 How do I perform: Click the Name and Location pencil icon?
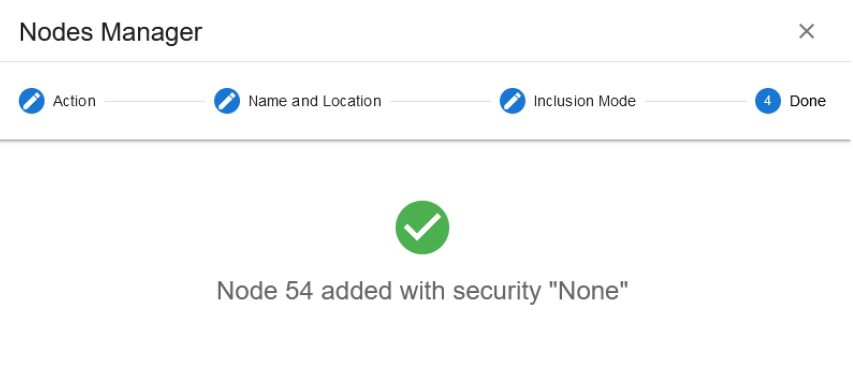[x=227, y=101]
